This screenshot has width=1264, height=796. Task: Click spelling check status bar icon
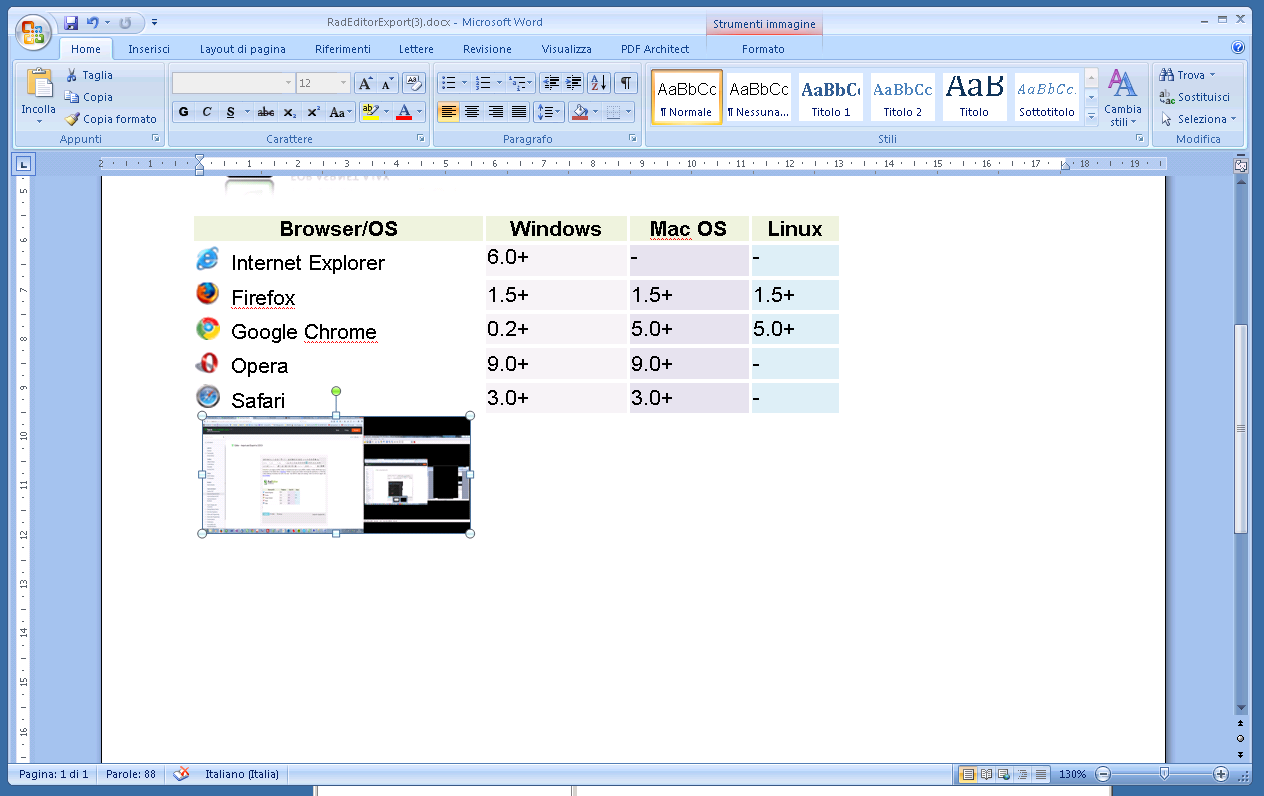pyautogui.click(x=182, y=774)
